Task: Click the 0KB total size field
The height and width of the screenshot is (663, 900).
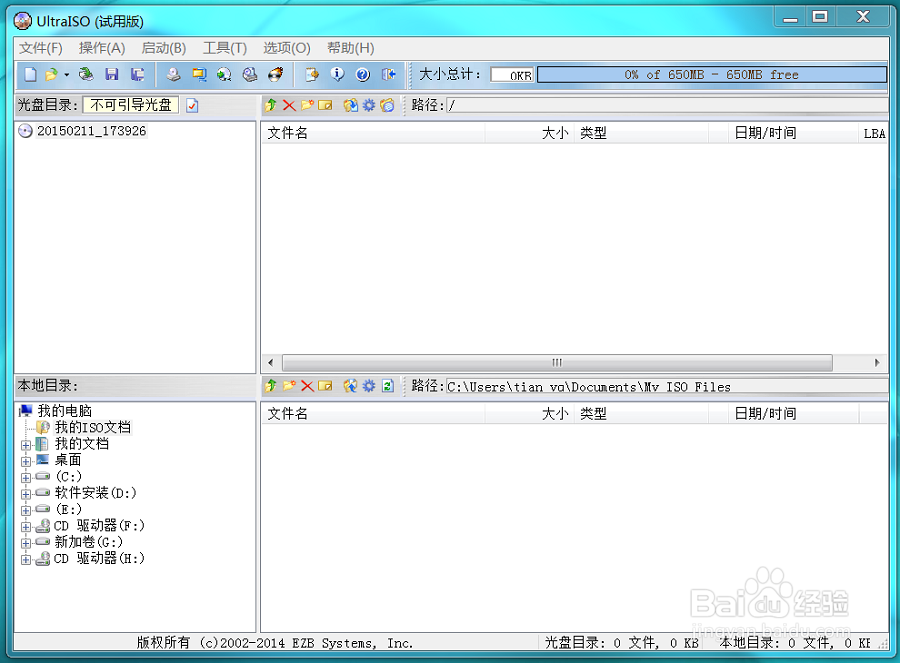Action: click(x=512, y=75)
